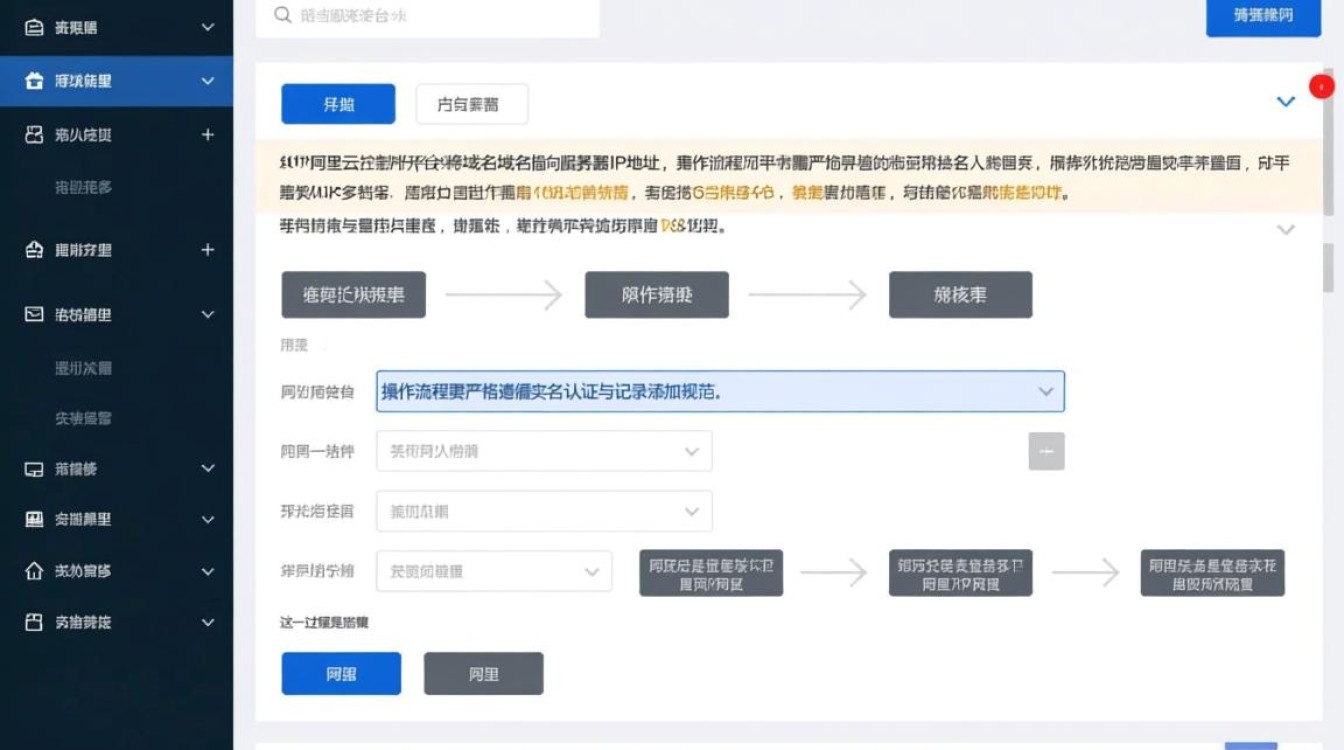This screenshot has height=750, width=1344.
Task: Click the gray button beside the blue submit button
Action: tap(484, 673)
